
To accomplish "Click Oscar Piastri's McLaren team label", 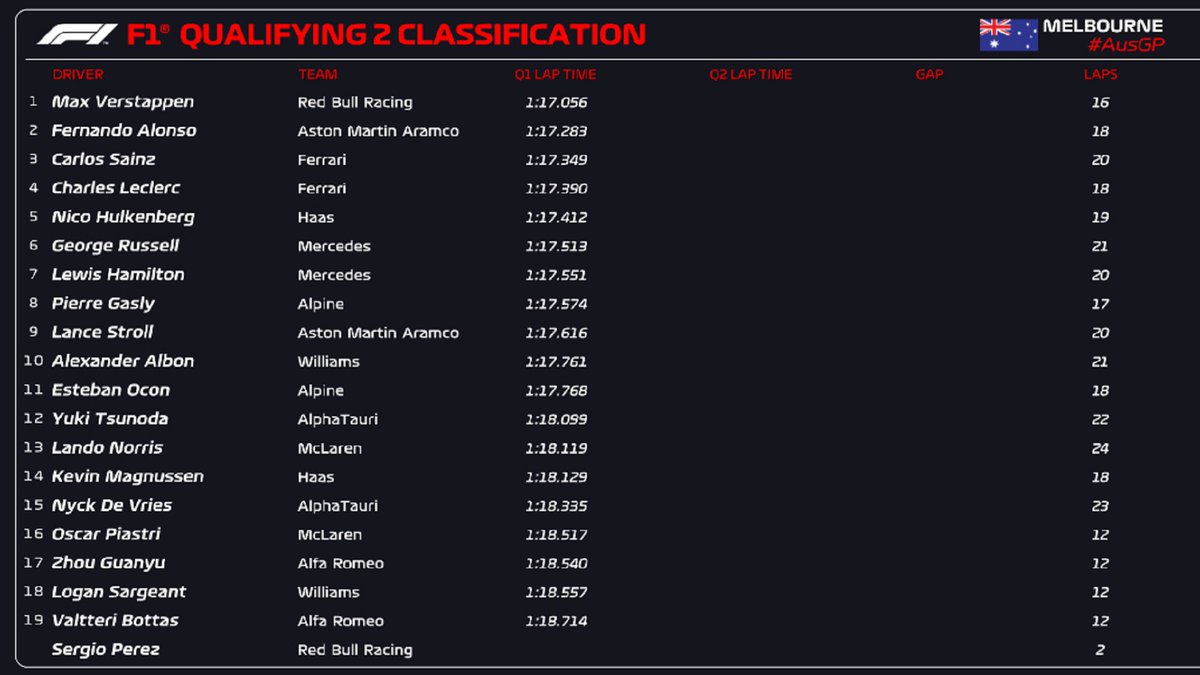I will pyautogui.click(x=330, y=535).
